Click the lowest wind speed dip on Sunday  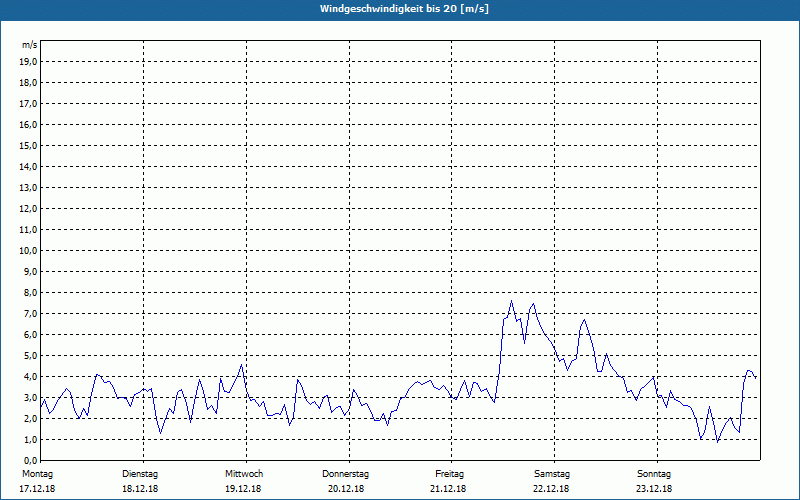pyautogui.click(x=718, y=441)
